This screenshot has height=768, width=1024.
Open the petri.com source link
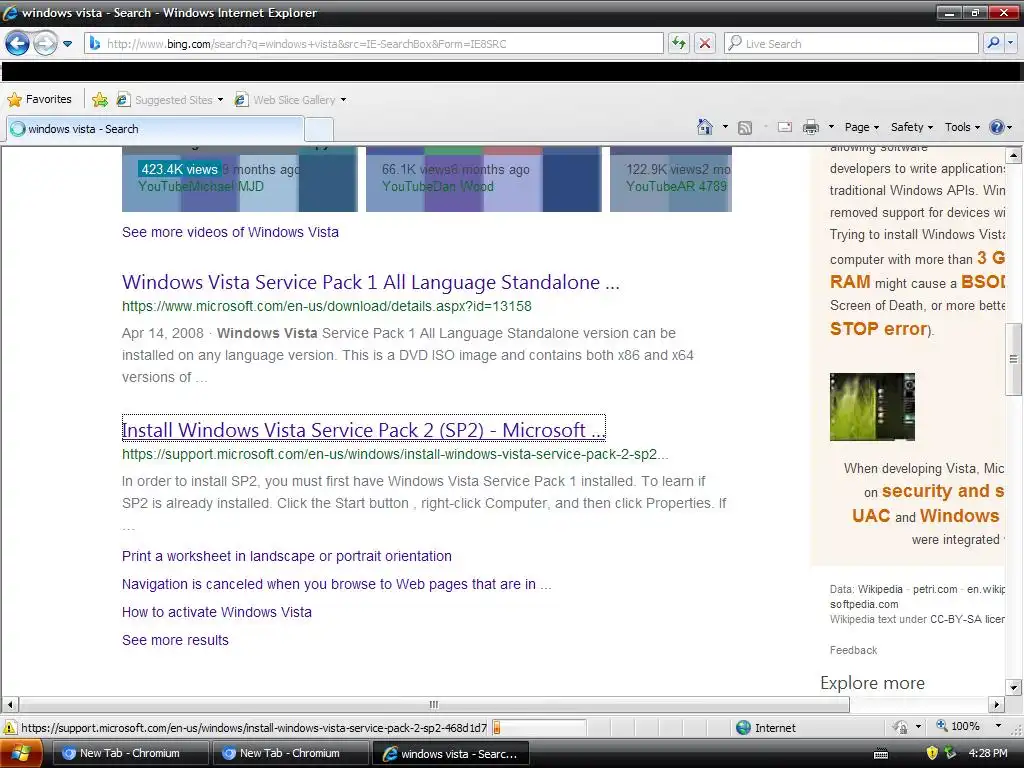click(x=935, y=589)
